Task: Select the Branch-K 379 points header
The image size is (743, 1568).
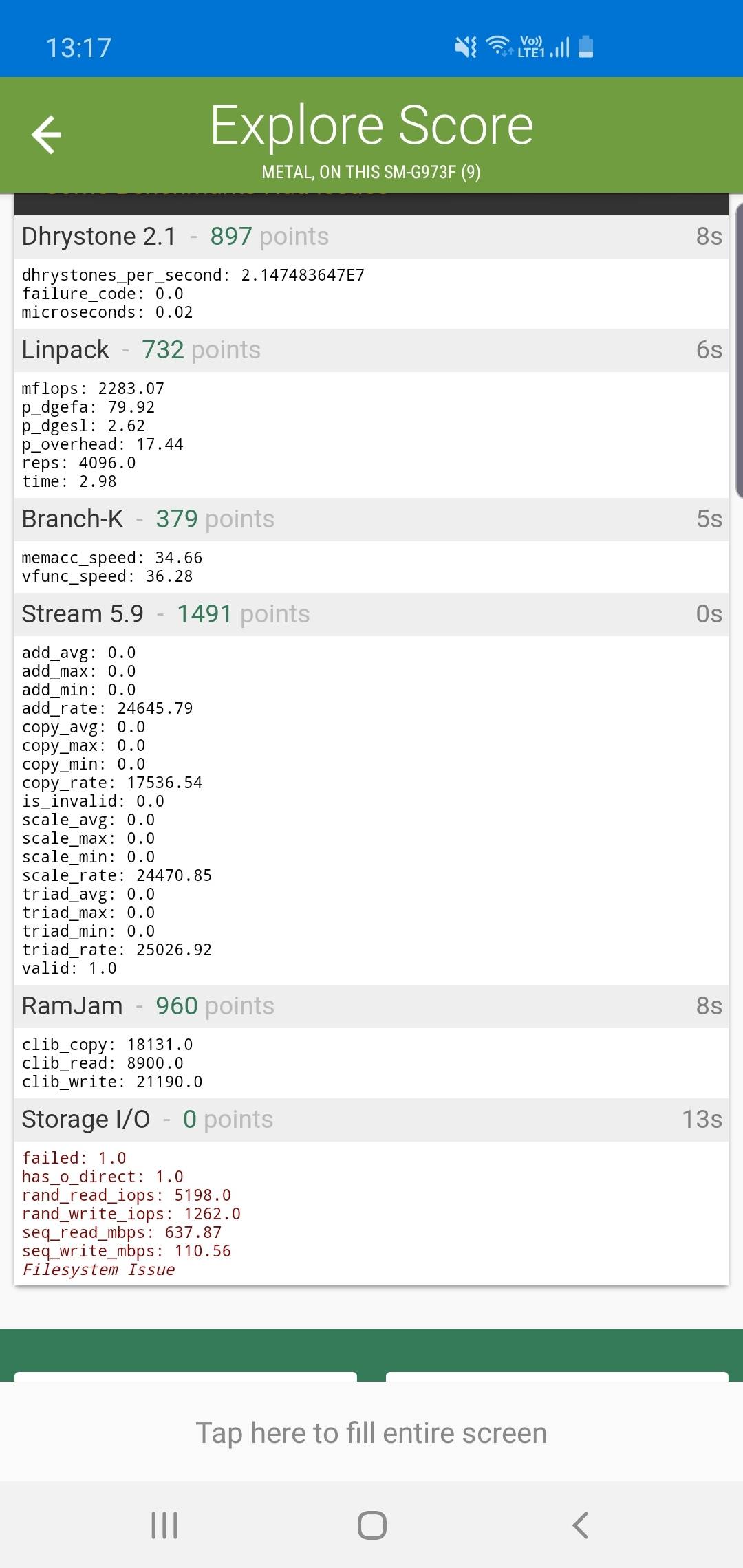Action: (x=371, y=519)
